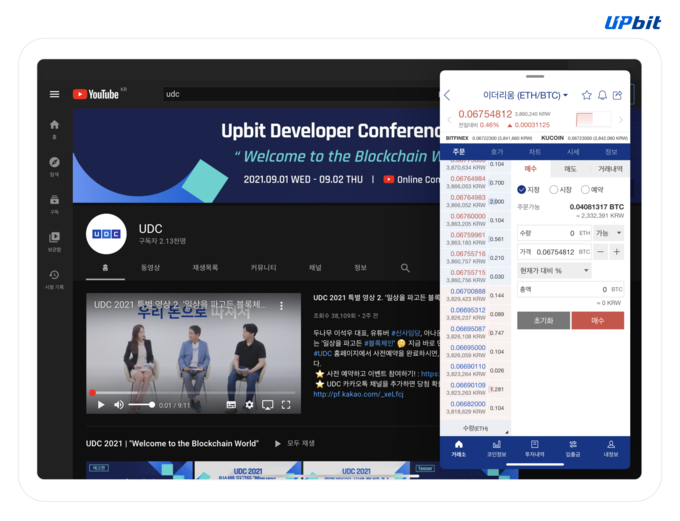This screenshot has width=680, height=521.
Task: Open the 현재가 대비 % dropdown
Action: [555, 271]
